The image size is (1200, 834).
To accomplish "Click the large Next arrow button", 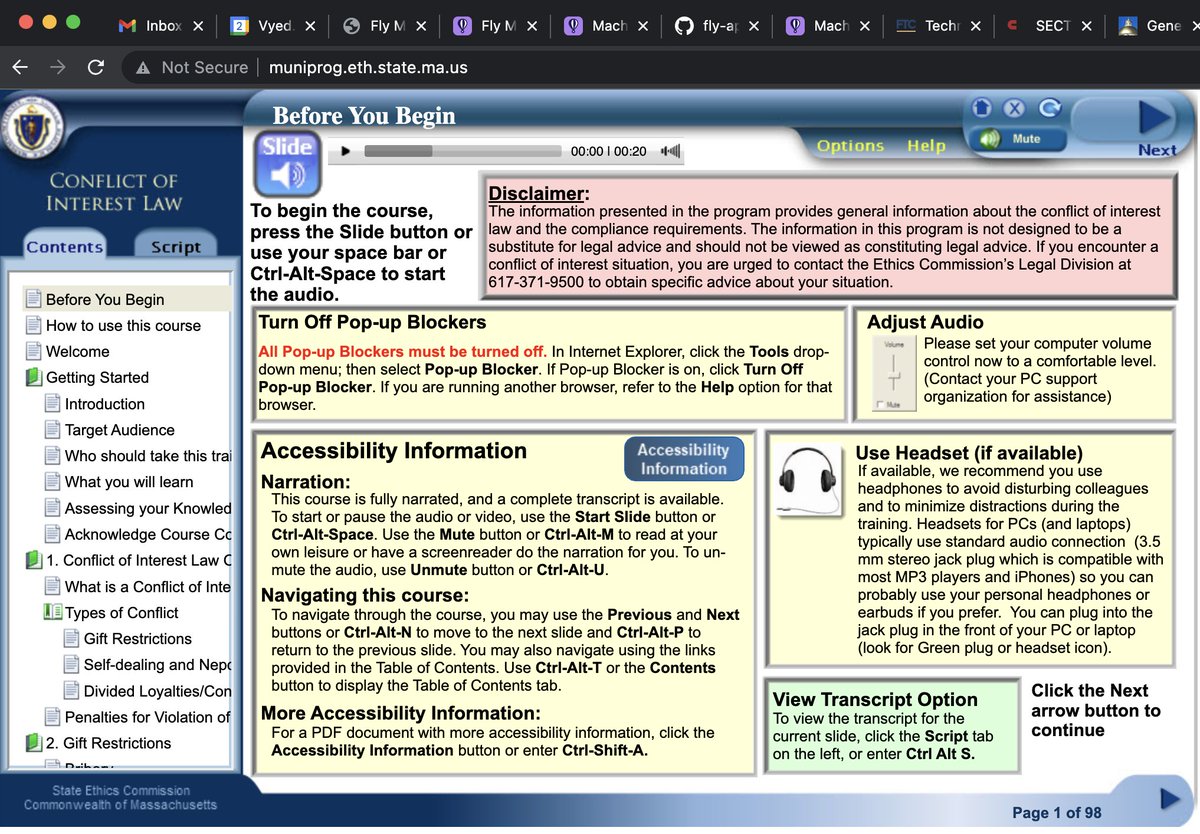I will click(x=1156, y=119).
